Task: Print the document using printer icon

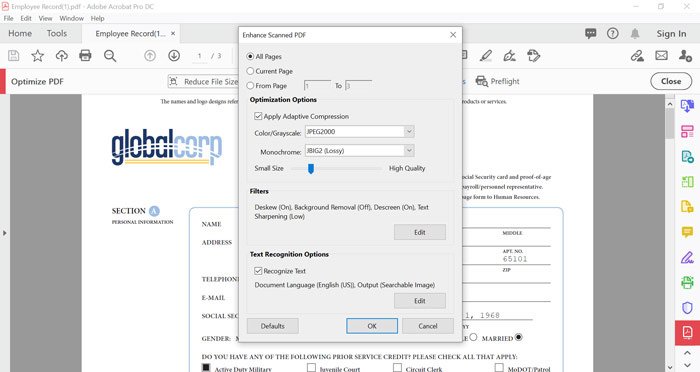Action: (x=85, y=56)
